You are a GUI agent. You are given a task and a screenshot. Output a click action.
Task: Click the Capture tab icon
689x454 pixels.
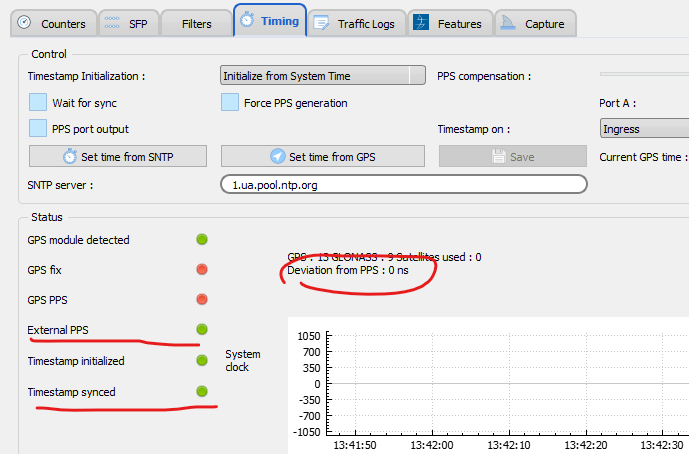coord(508,23)
